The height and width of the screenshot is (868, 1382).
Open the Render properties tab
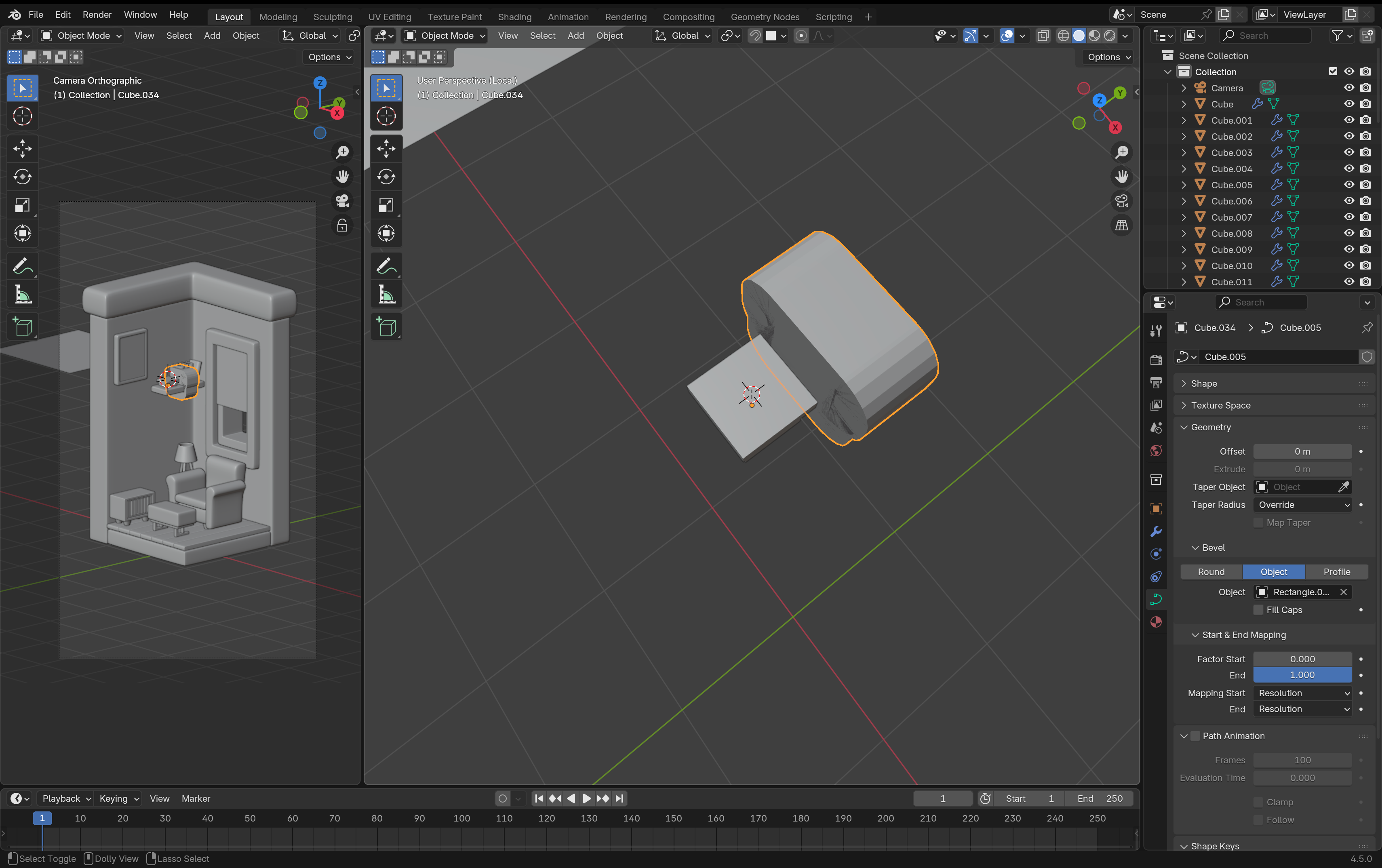pos(1156,360)
